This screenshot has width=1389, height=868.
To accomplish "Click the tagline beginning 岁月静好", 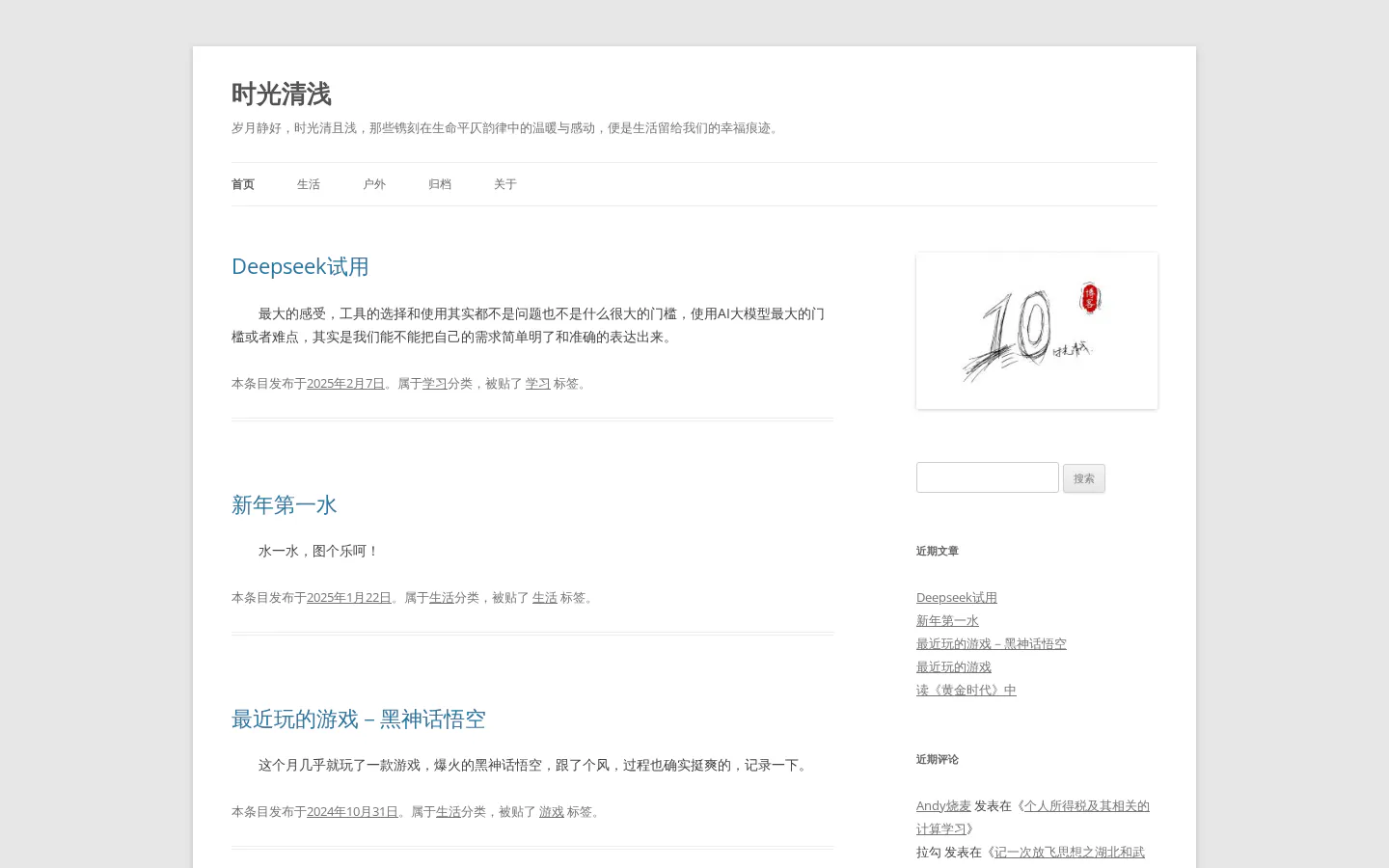I will point(507,127).
